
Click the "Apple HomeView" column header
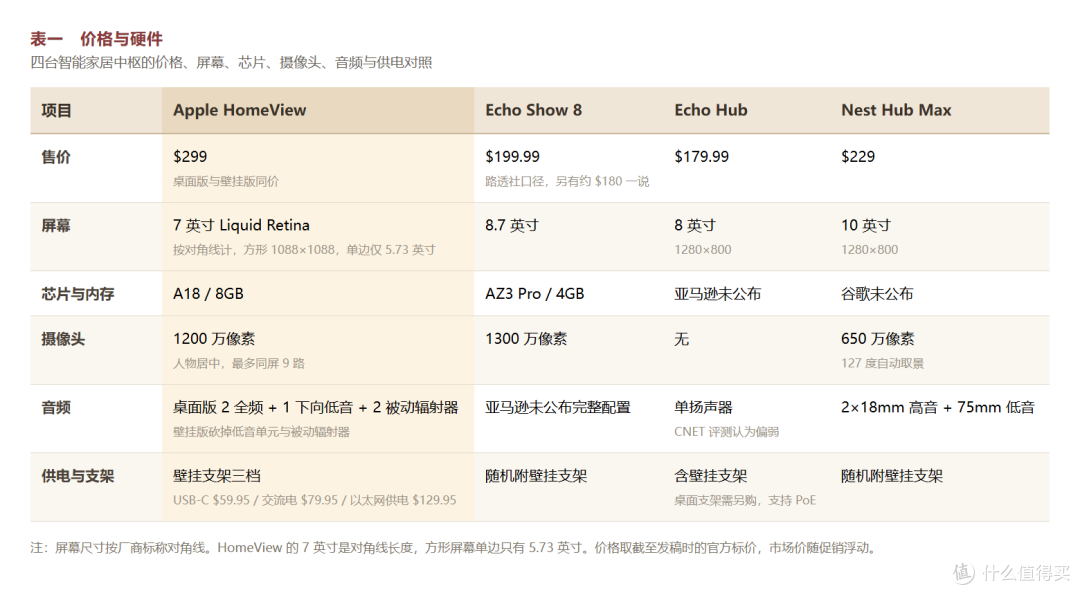click(x=240, y=110)
